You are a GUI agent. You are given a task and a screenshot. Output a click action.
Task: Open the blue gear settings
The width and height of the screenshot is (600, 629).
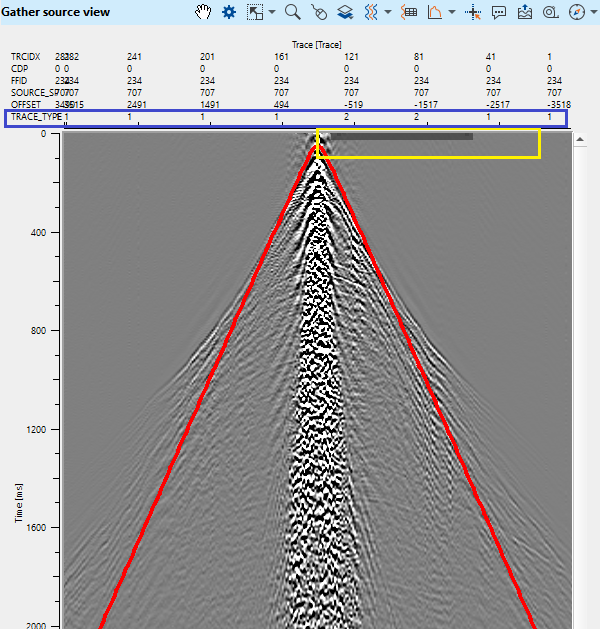pos(229,12)
